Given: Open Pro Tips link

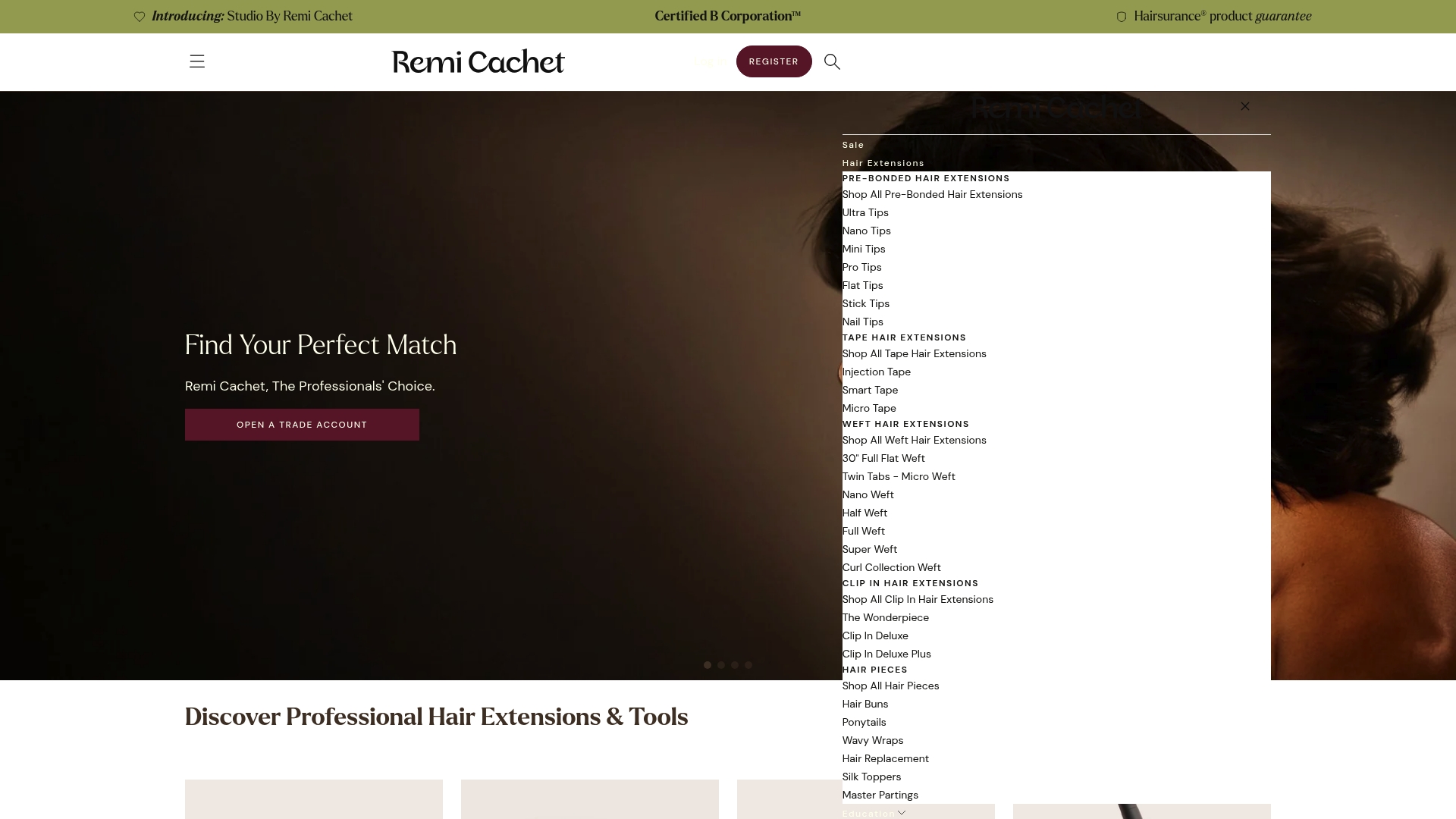Looking at the screenshot, I should pyautogui.click(x=862, y=267).
